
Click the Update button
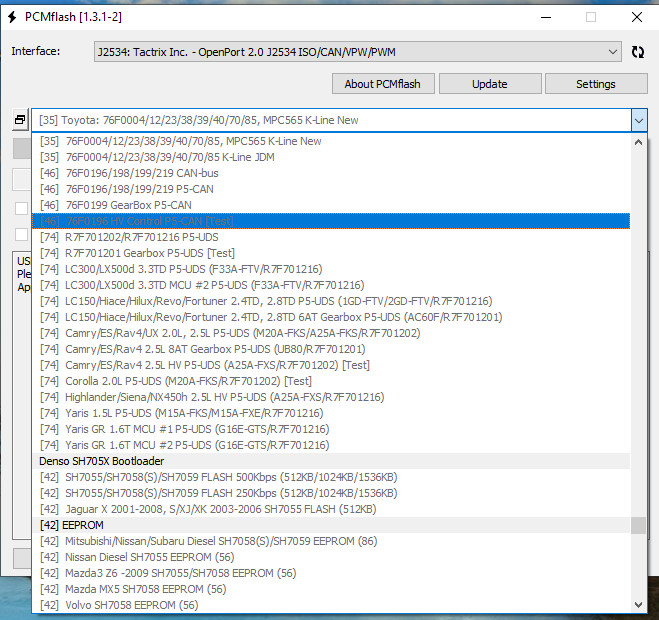point(490,84)
